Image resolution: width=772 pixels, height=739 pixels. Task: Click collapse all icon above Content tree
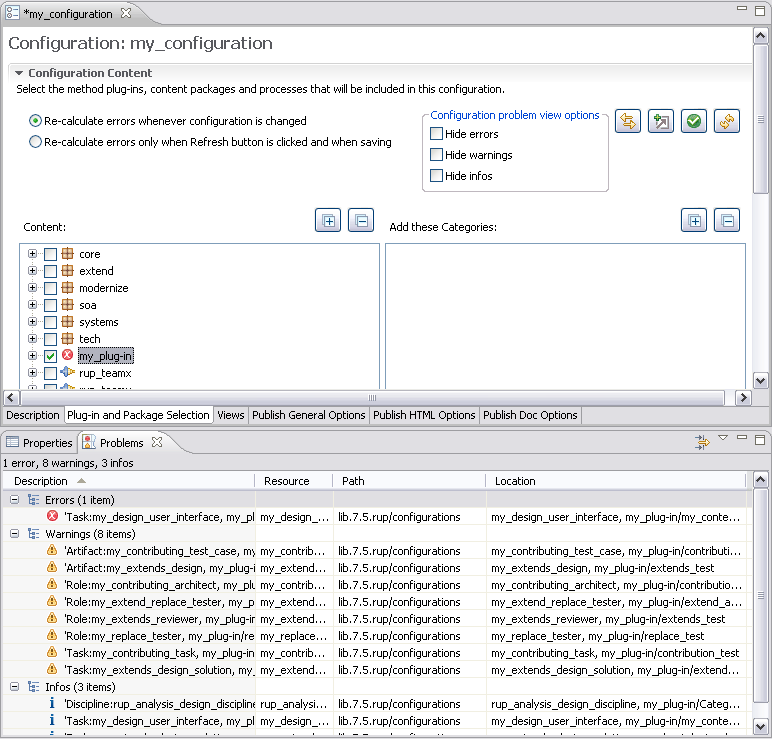[x=360, y=221]
